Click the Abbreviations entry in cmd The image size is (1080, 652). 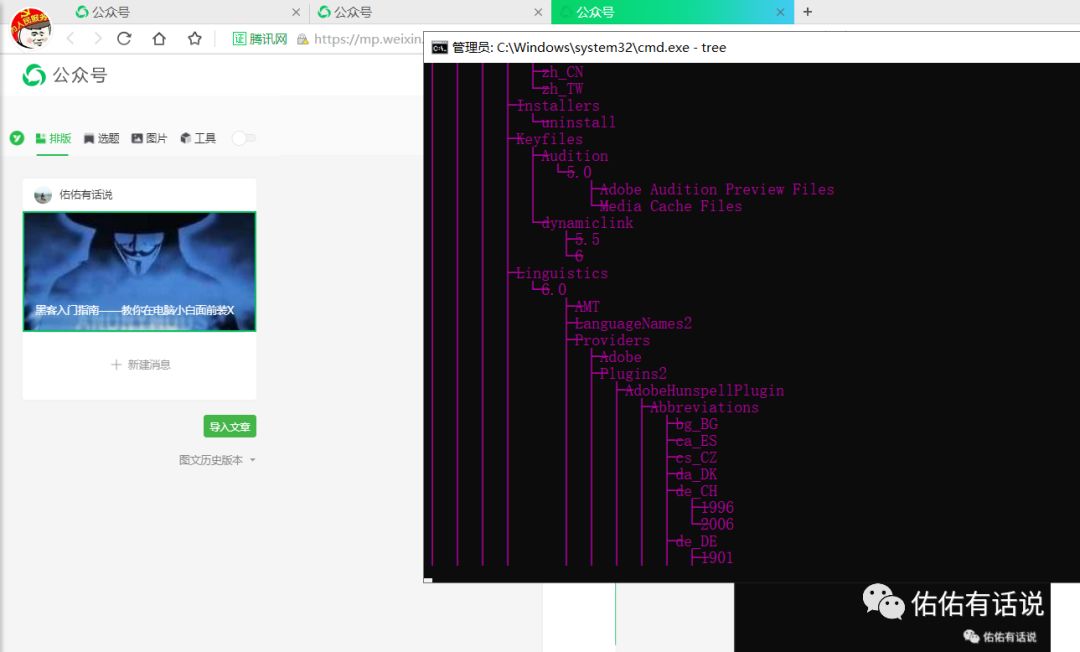coord(705,408)
